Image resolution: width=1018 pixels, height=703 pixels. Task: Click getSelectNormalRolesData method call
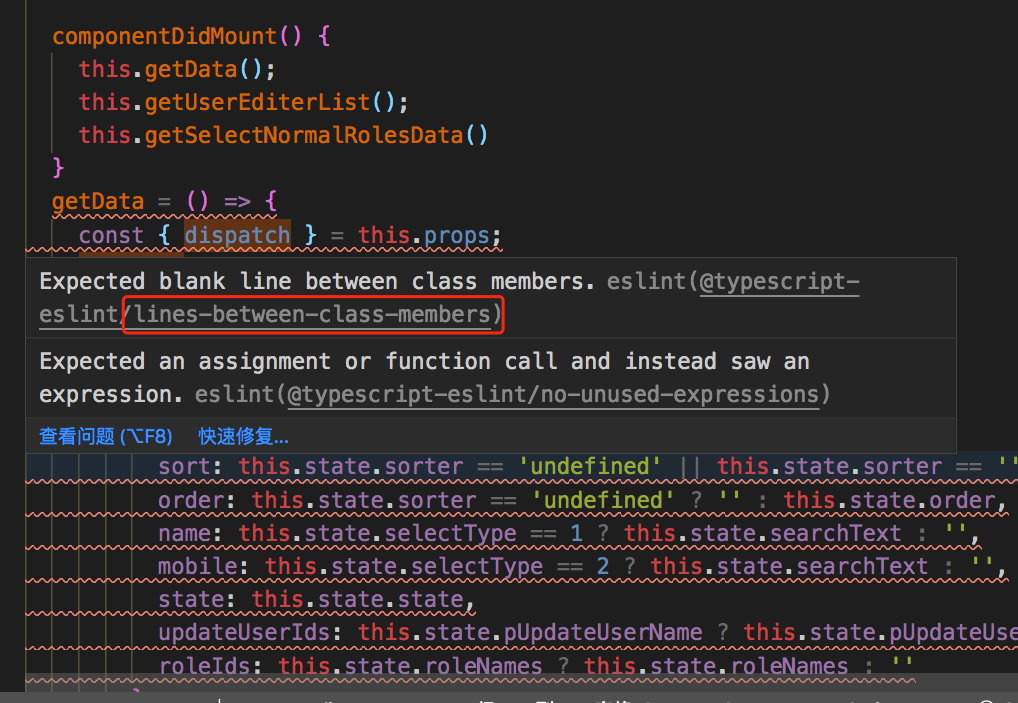pos(304,136)
